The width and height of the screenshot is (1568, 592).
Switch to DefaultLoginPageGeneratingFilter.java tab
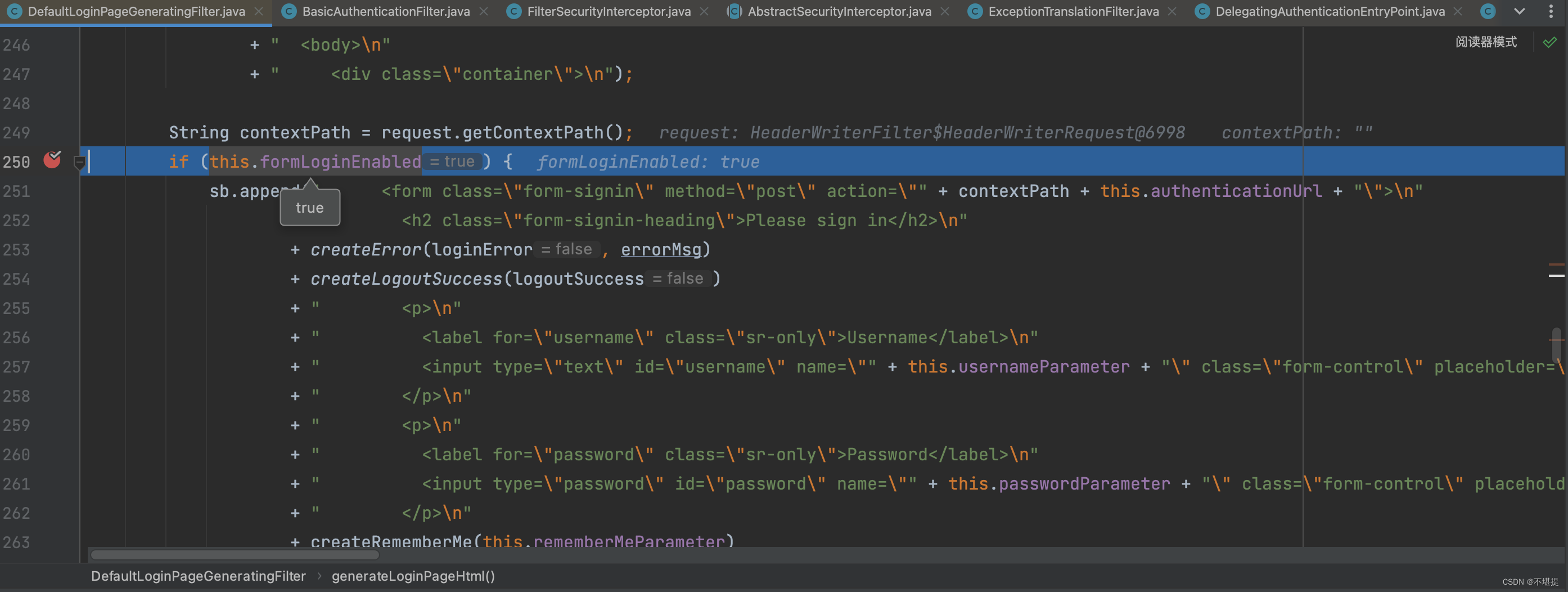pos(136,12)
